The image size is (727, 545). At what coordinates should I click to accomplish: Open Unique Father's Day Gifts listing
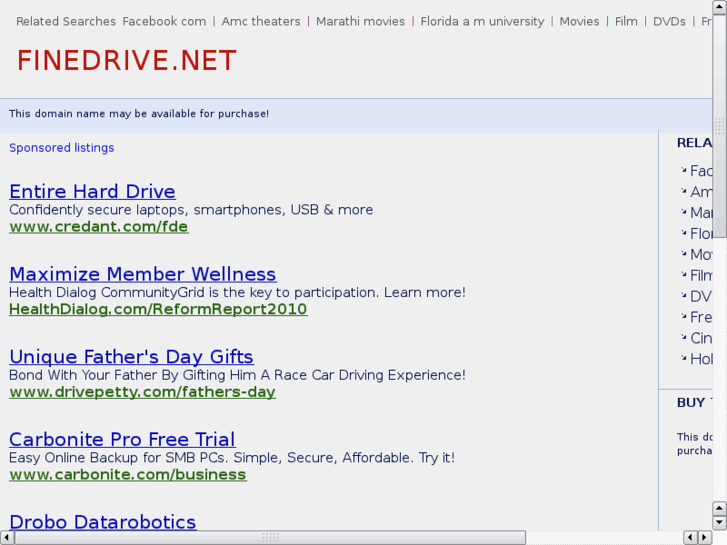click(131, 357)
